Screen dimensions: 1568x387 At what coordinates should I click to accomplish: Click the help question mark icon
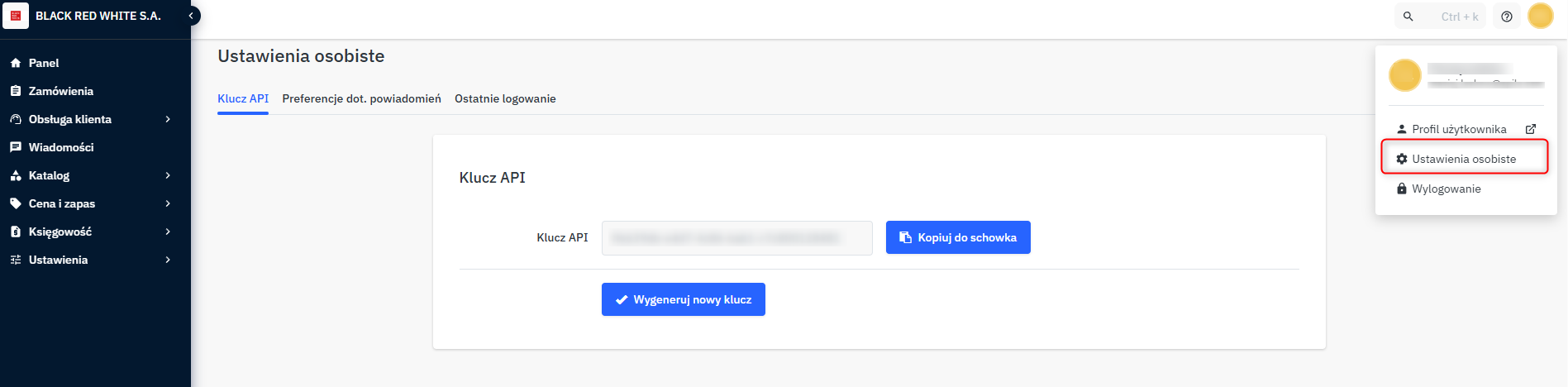tap(1507, 17)
